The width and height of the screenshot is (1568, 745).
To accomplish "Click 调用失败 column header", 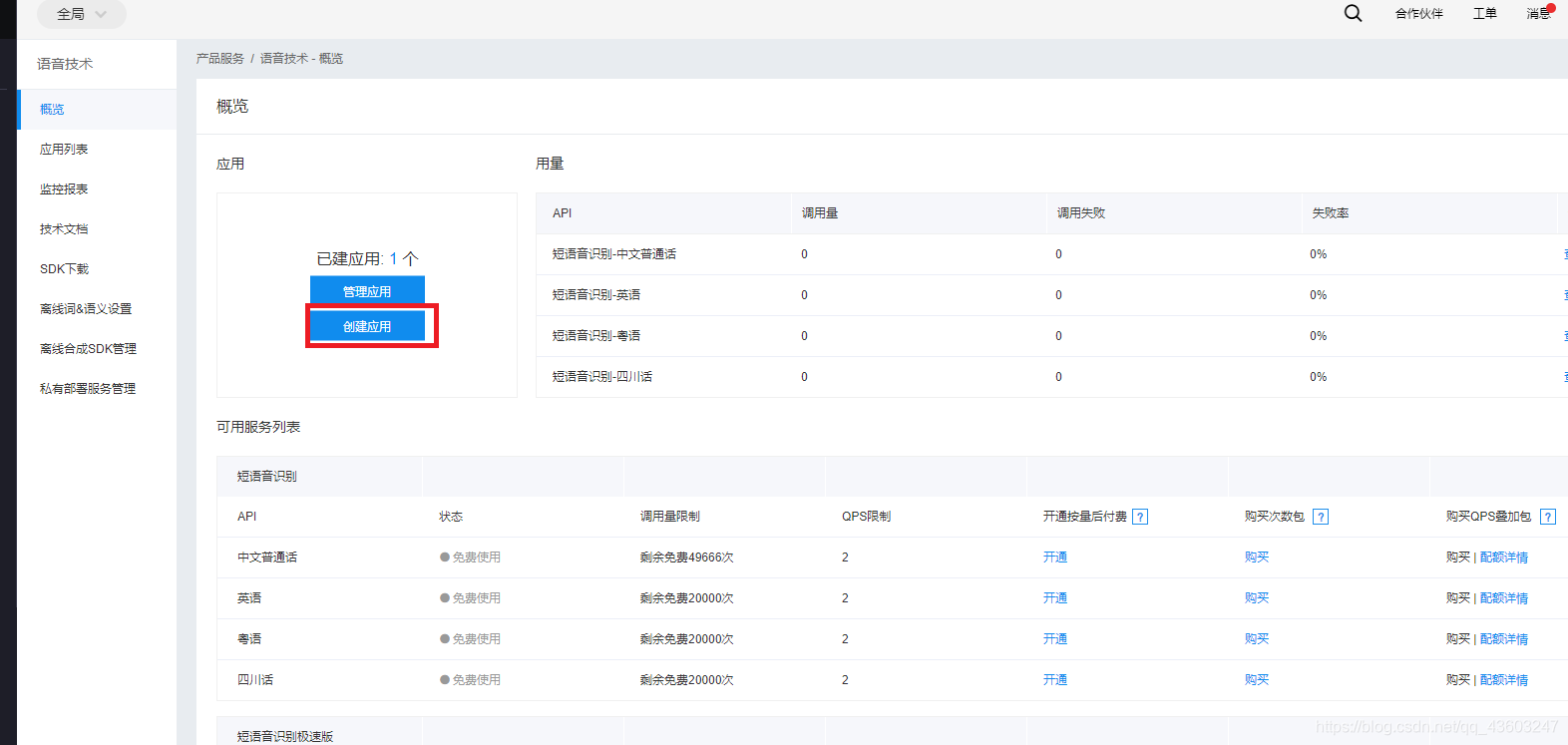I will [1081, 213].
